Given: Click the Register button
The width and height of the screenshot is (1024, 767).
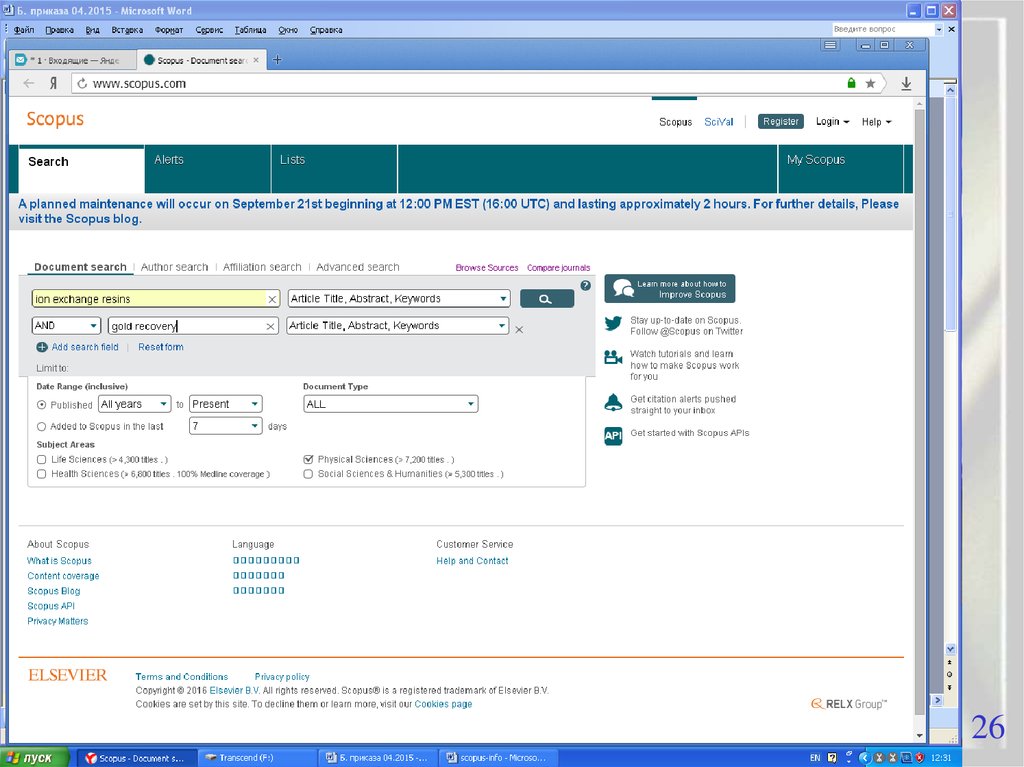Looking at the screenshot, I should tap(780, 122).
